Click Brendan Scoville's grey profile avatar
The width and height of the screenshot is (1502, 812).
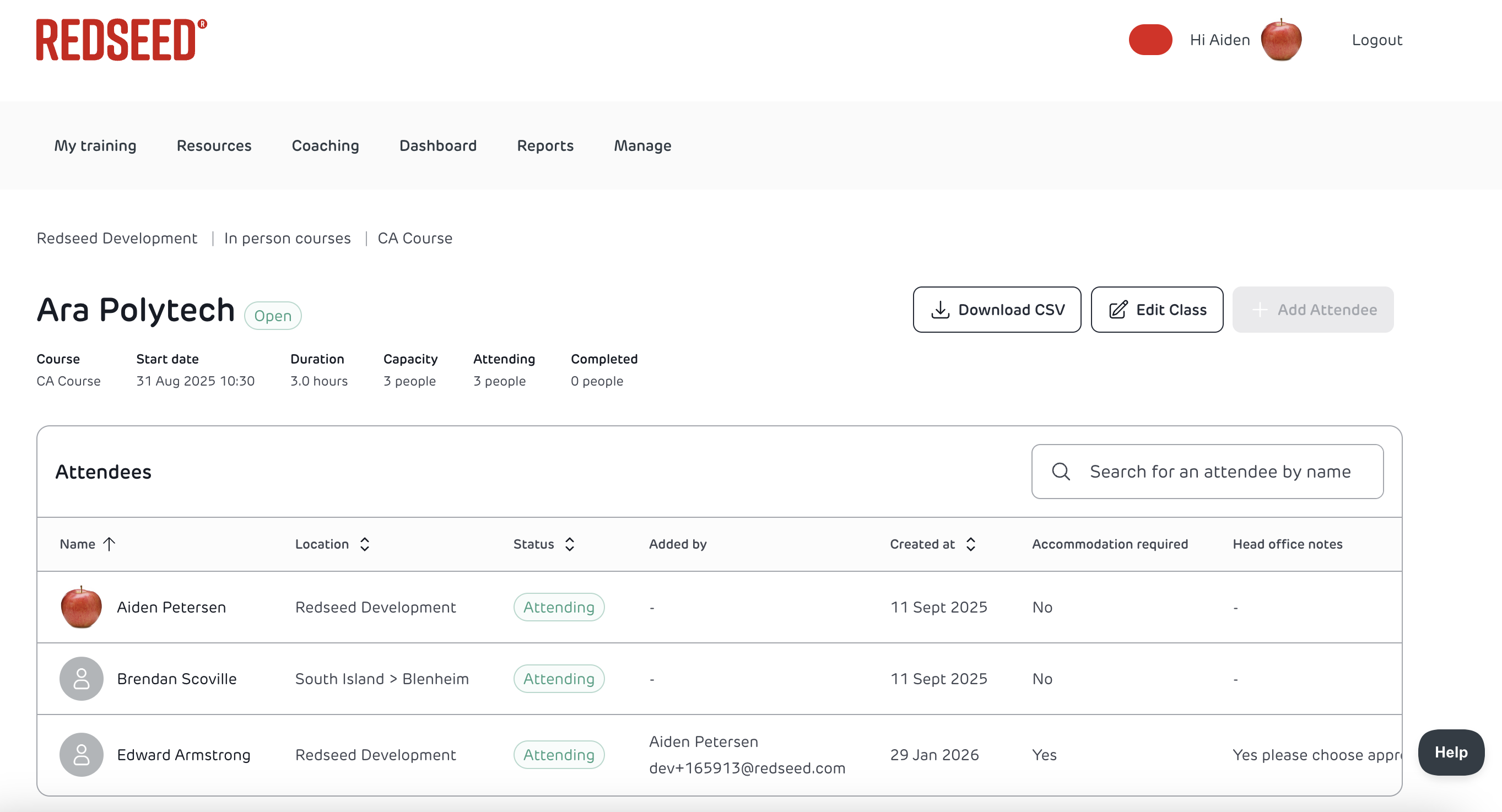click(x=81, y=679)
